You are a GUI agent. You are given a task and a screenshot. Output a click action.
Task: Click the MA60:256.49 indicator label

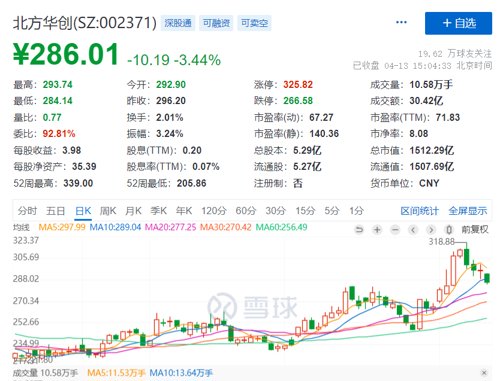(281, 227)
